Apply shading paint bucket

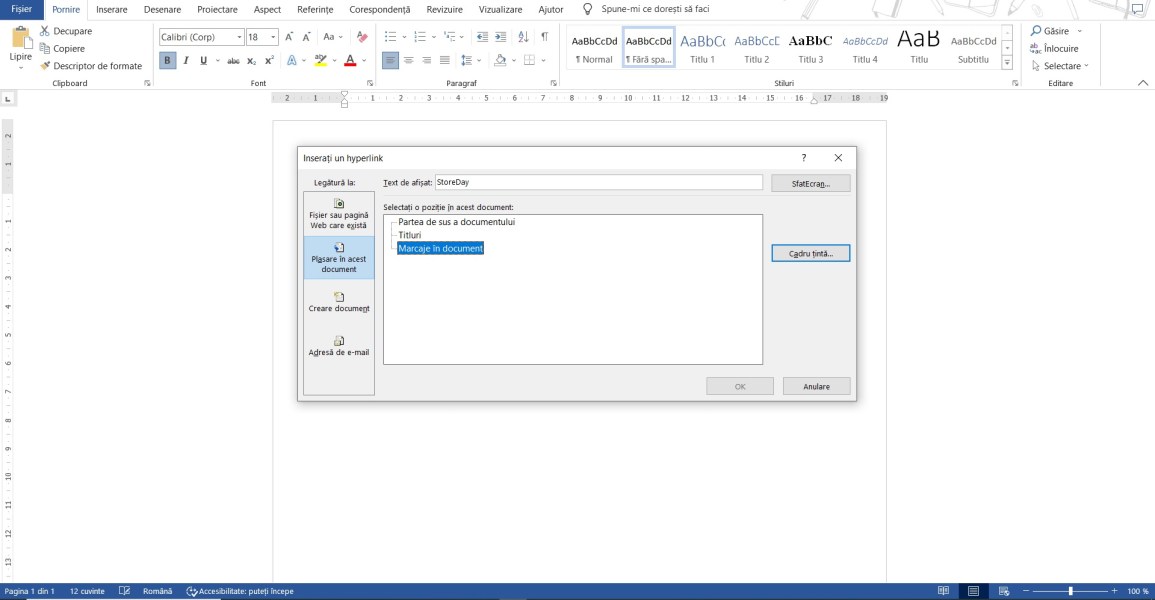pyautogui.click(x=500, y=60)
